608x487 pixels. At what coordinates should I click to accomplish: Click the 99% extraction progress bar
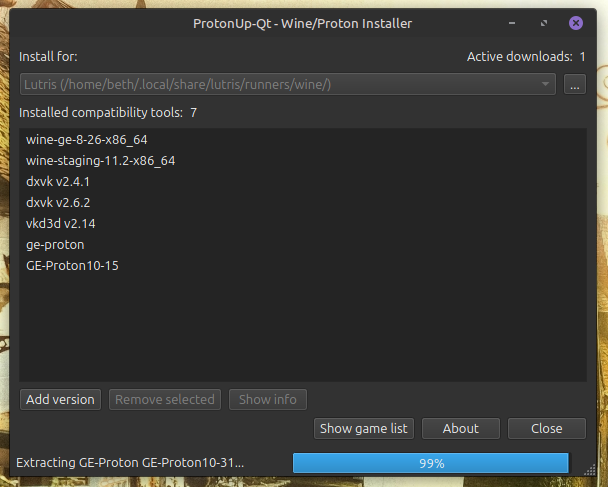(431, 463)
